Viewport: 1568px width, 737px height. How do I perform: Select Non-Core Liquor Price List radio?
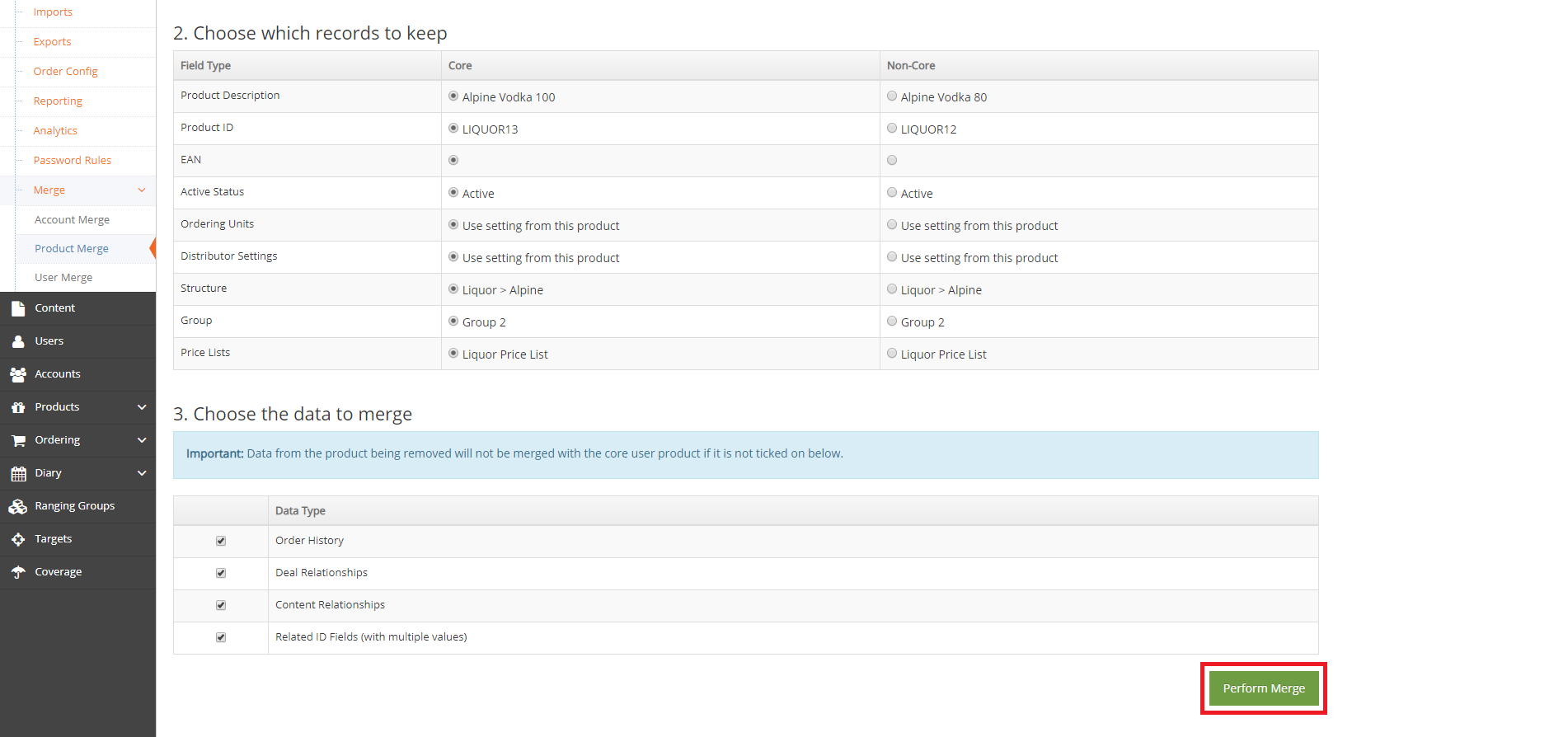[892, 354]
